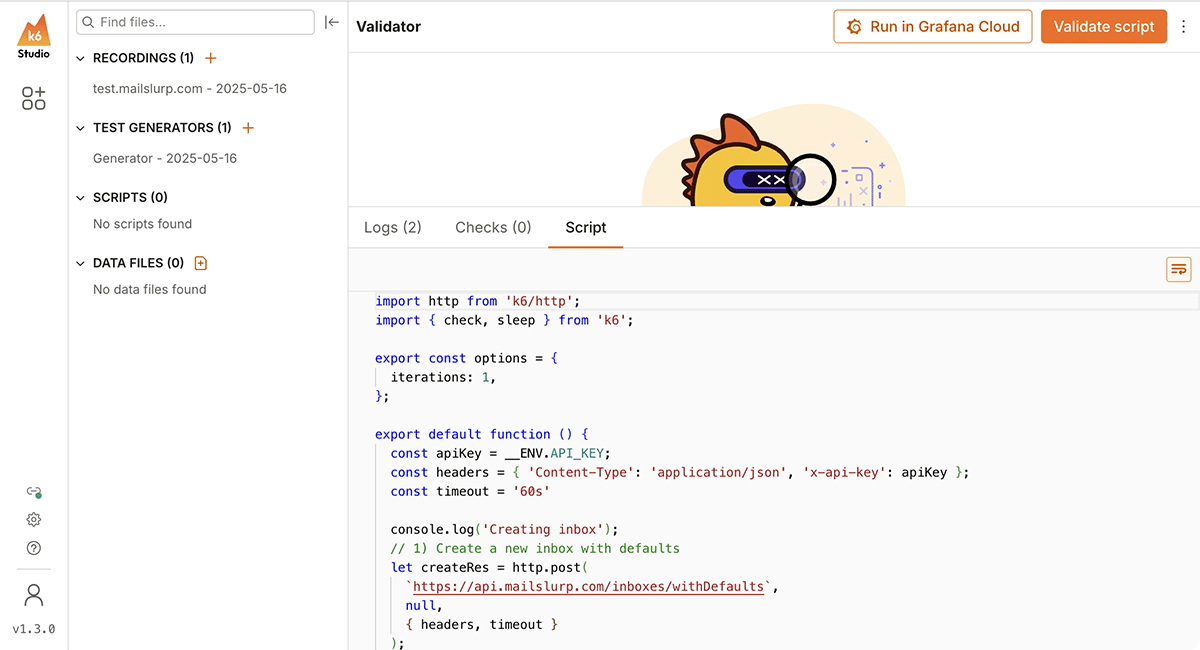This screenshot has height=650, width=1200.
Task: Click 'No scripts found' text
Action: coord(142,224)
